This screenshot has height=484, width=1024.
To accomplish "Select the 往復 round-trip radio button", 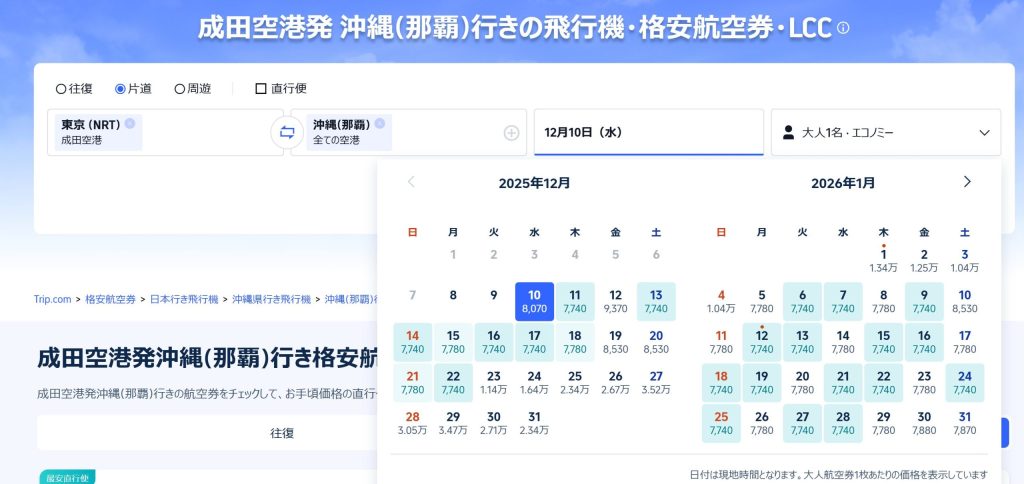I will point(61,88).
